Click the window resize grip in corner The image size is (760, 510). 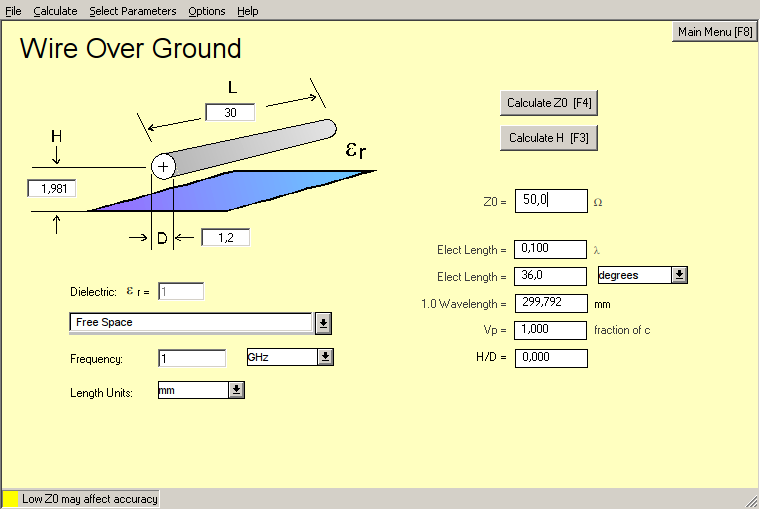coord(752,502)
